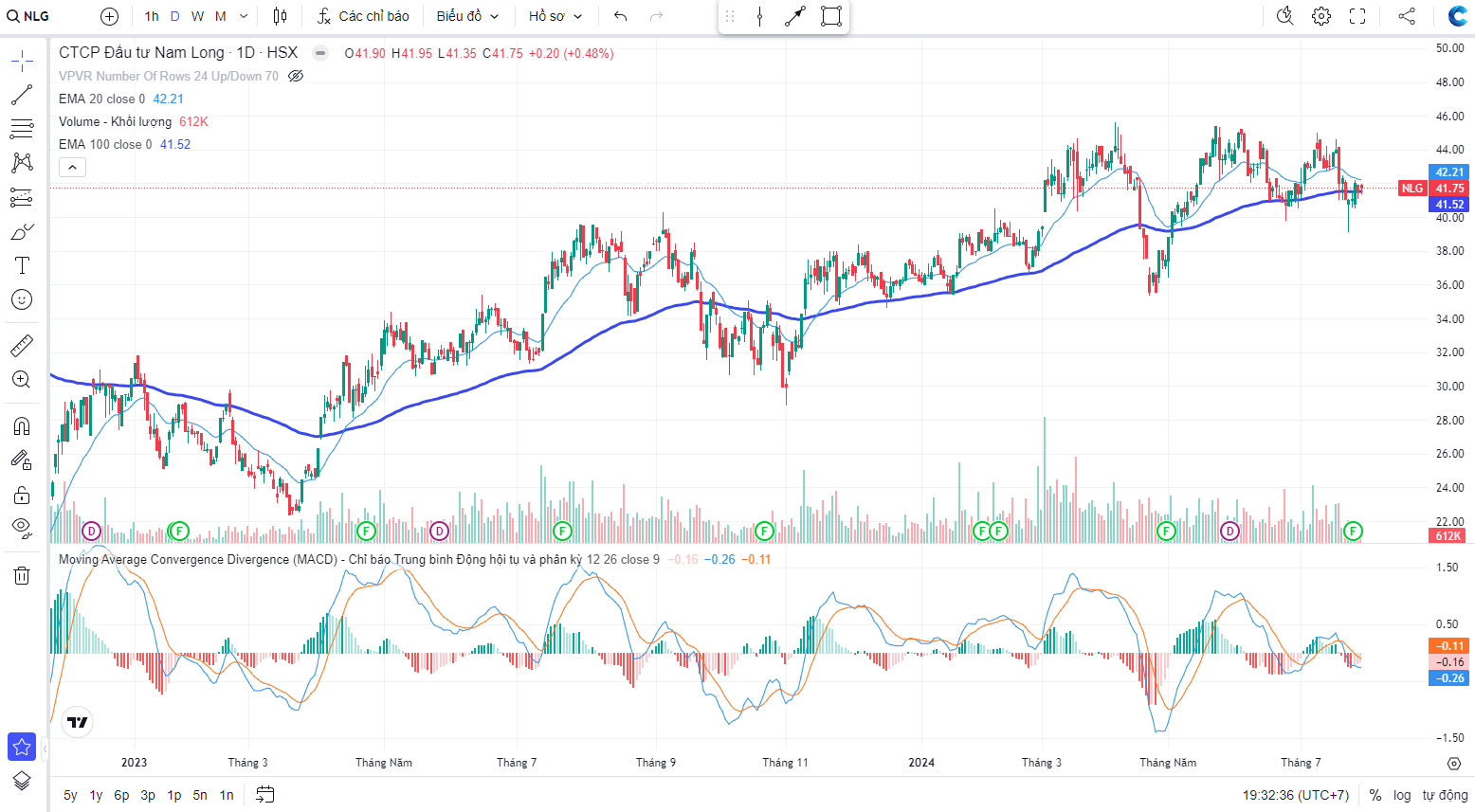
Task: Select the 42.21 EMA price label
Action: click(1448, 172)
